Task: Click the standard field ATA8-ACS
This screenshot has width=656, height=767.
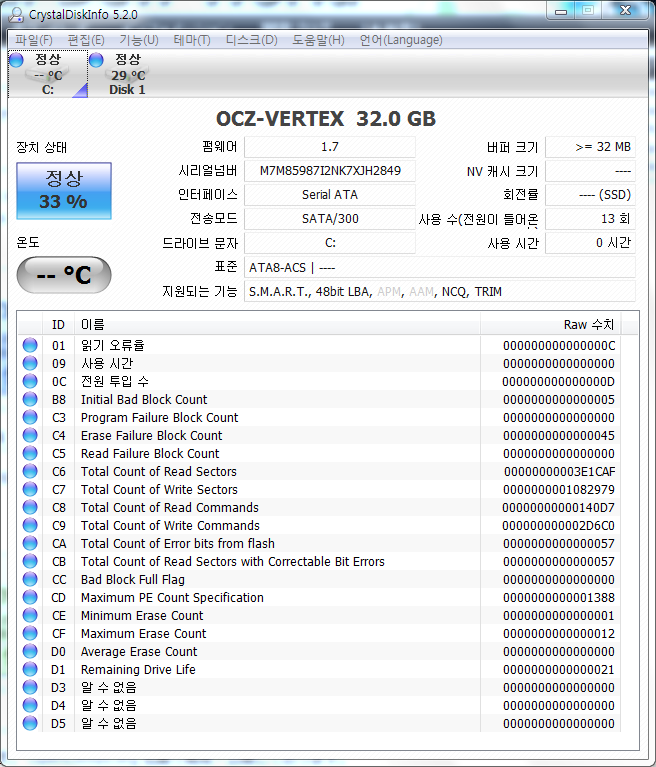Action: [x=440, y=268]
